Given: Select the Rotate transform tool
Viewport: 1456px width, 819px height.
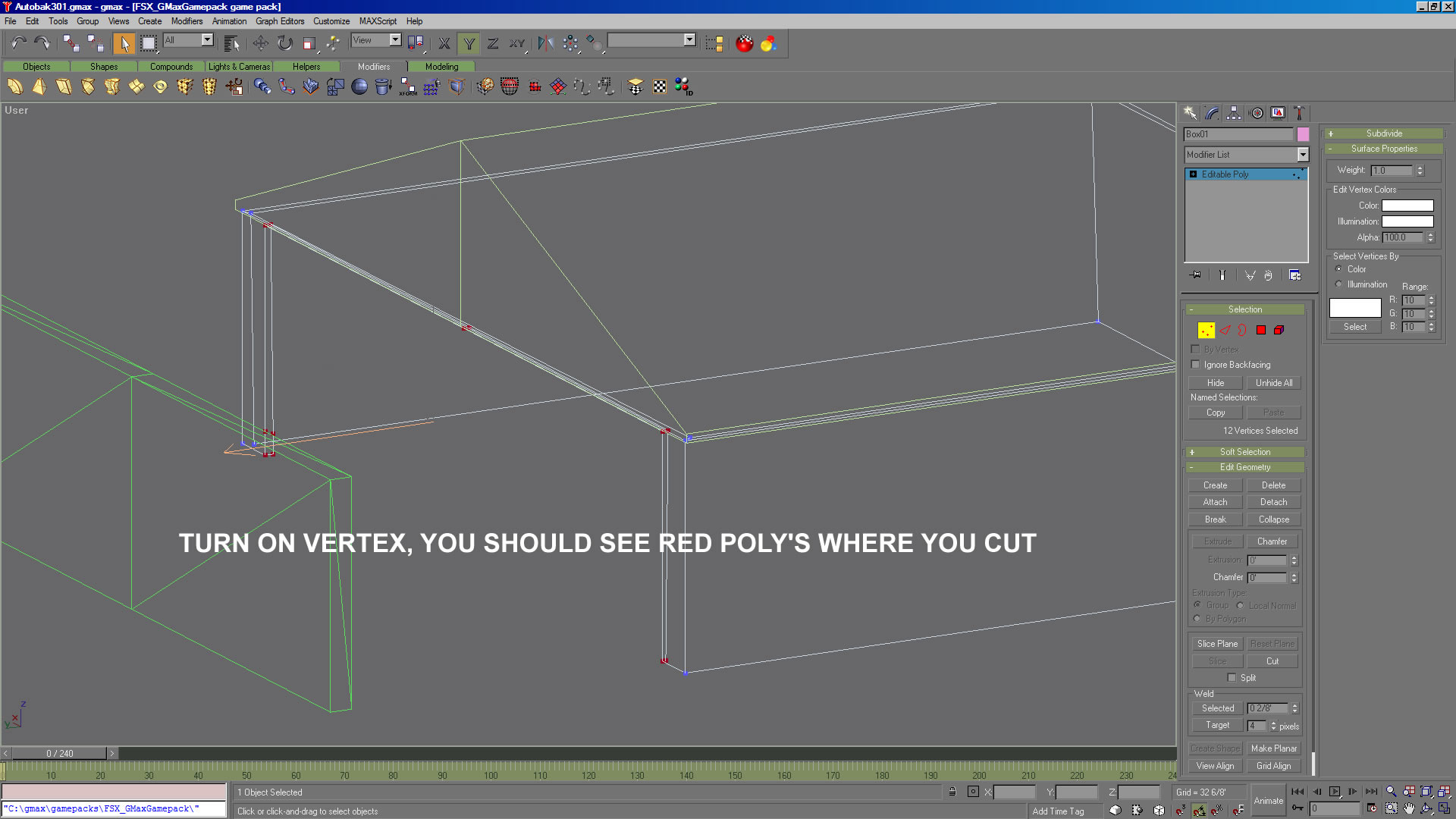Looking at the screenshot, I should [x=284, y=43].
